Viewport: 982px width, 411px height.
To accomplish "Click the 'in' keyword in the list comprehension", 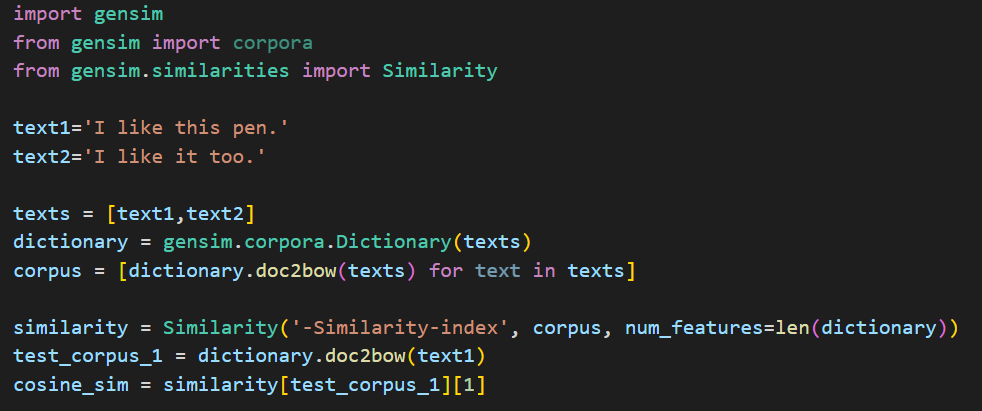I will pos(548,270).
